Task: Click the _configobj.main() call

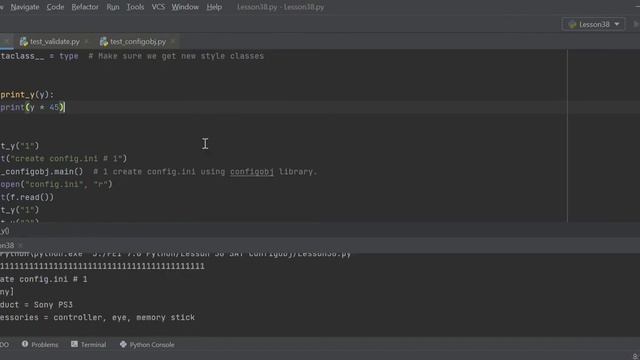Action: (42, 172)
